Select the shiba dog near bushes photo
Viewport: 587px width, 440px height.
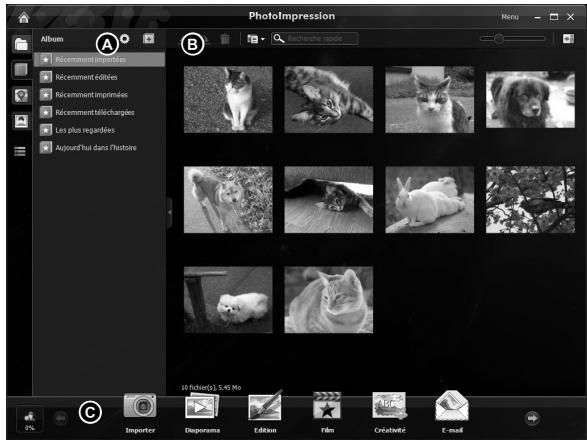[228, 200]
